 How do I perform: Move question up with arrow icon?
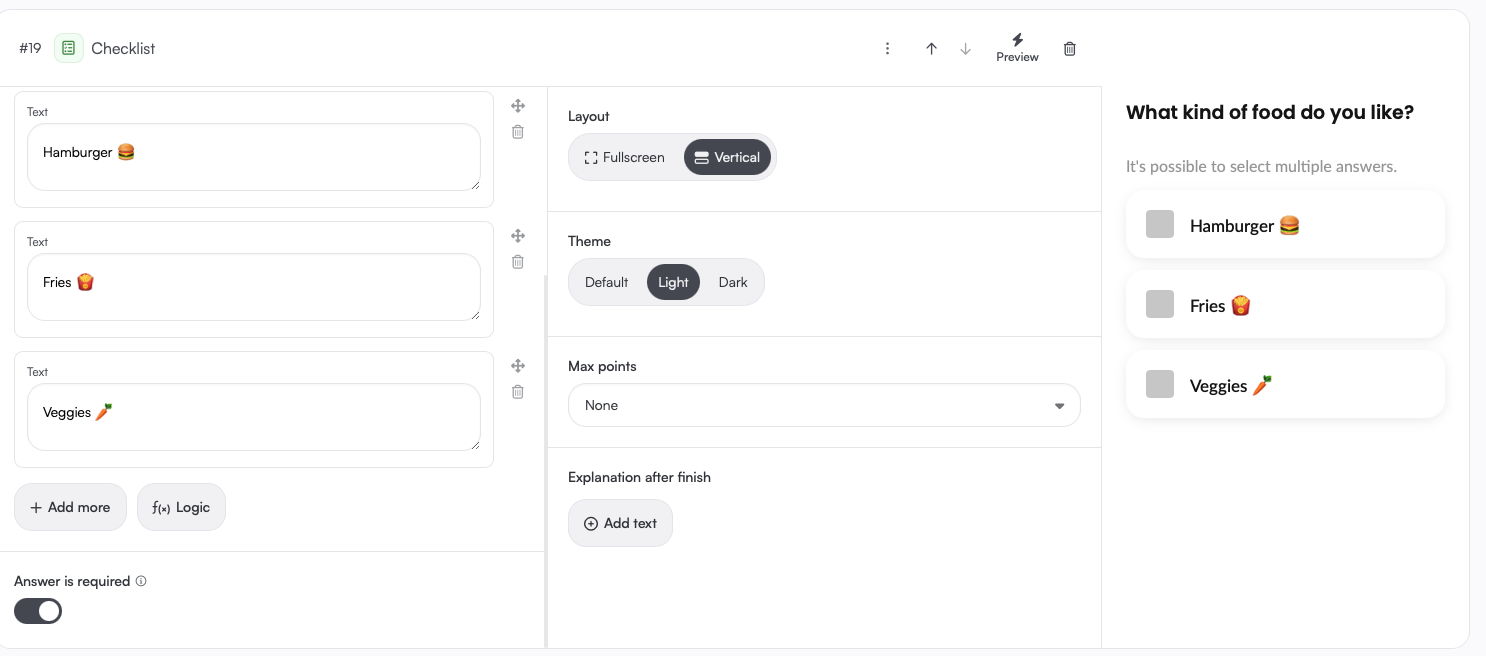(x=931, y=49)
